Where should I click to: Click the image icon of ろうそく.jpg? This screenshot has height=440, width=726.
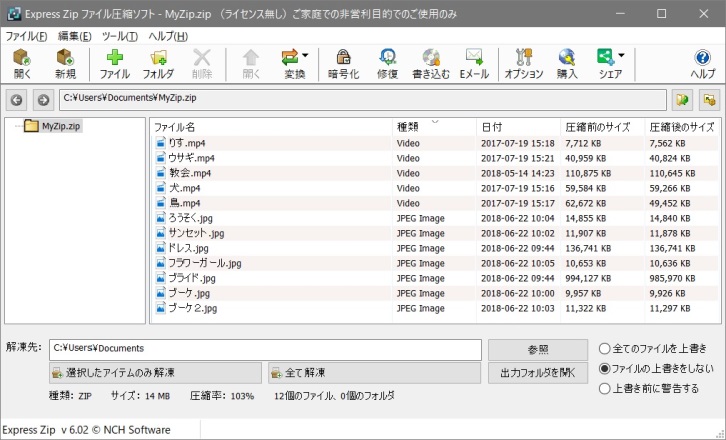(x=160, y=218)
